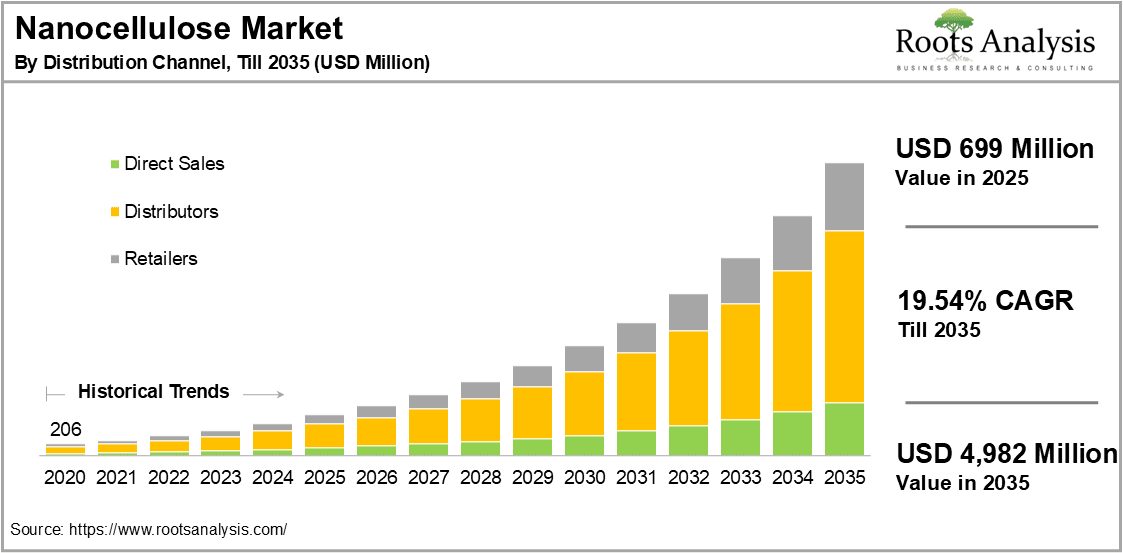This screenshot has width=1123, height=553.
Task: Click the yellow Distributors segment of 2025 bar
Action: (324, 436)
